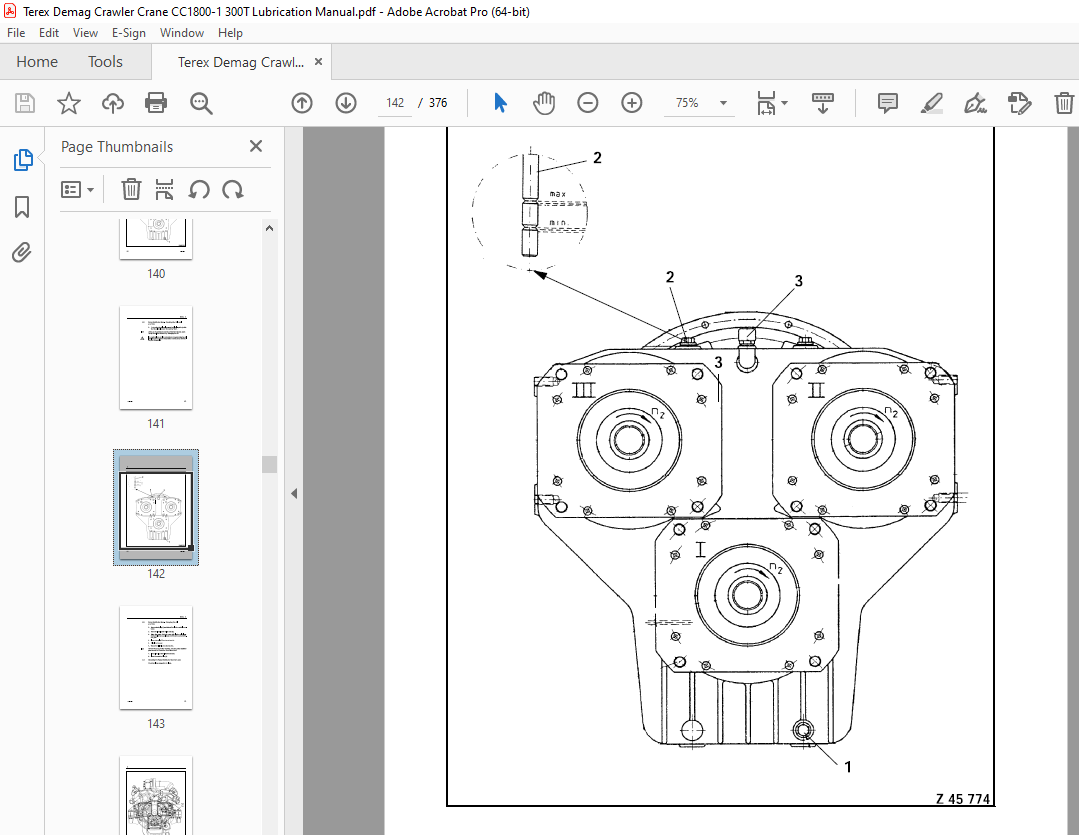Screen dimensions: 1079x835
Task: Open the Help menu
Action: (230, 32)
